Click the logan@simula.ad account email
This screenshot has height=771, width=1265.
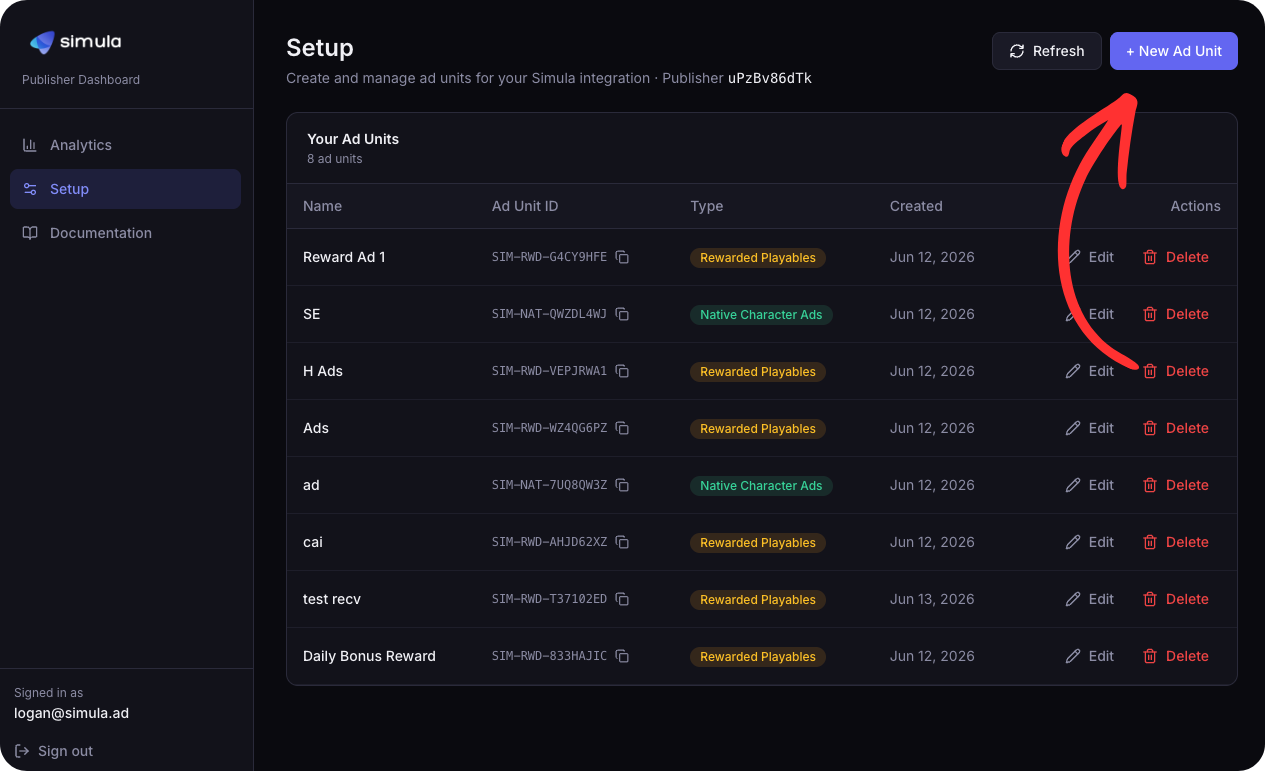(71, 713)
